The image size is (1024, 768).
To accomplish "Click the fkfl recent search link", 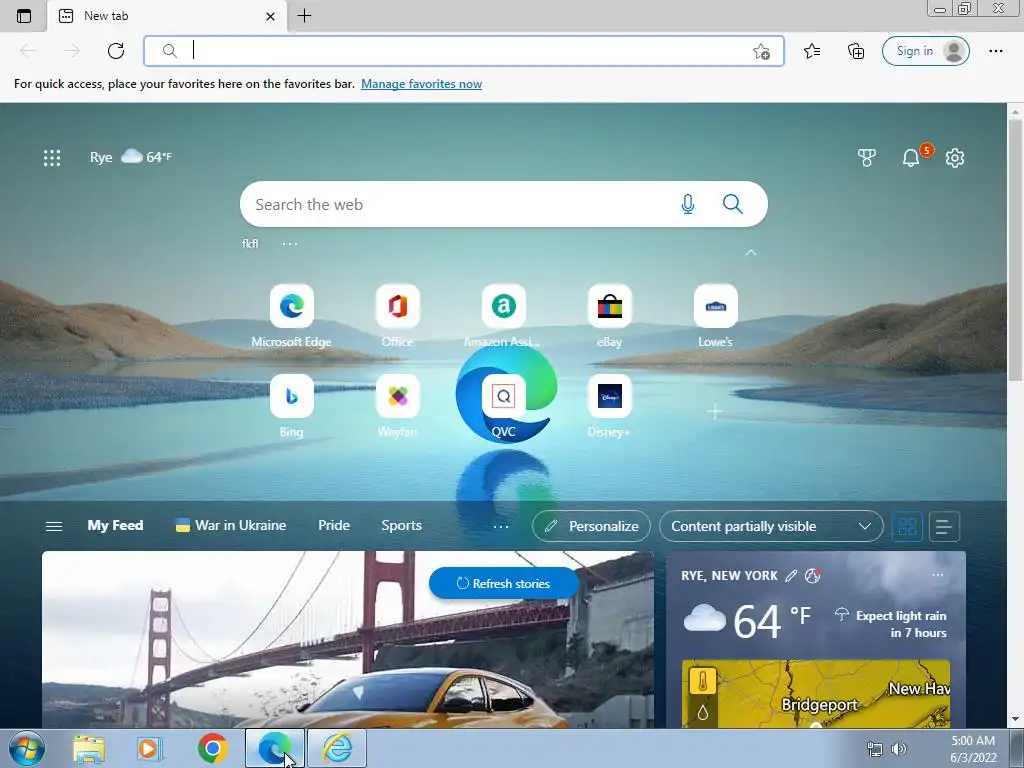I will 250,244.
